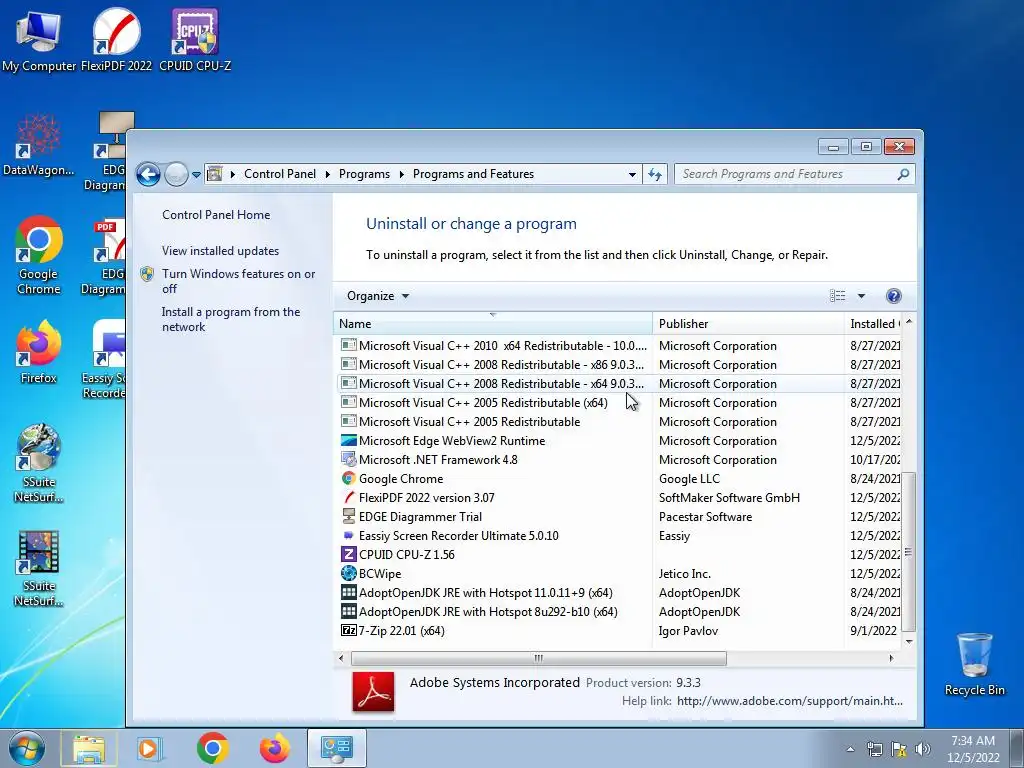Click the Start button orb
The width and height of the screenshot is (1024, 768).
pyautogui.click(x=26, y=748)
